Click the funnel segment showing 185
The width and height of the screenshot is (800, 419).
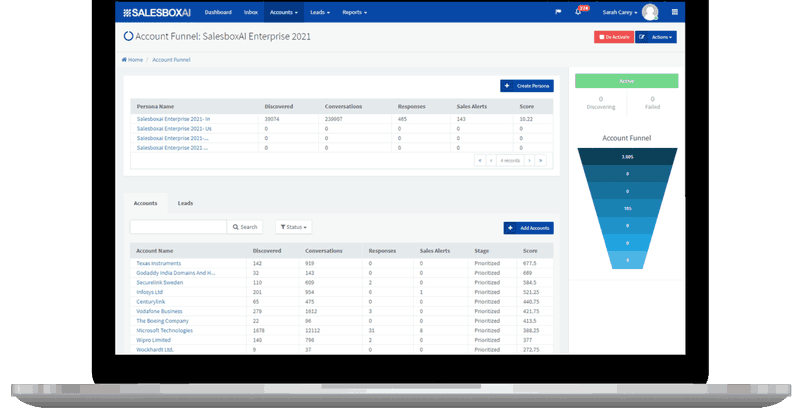(628, 208)
